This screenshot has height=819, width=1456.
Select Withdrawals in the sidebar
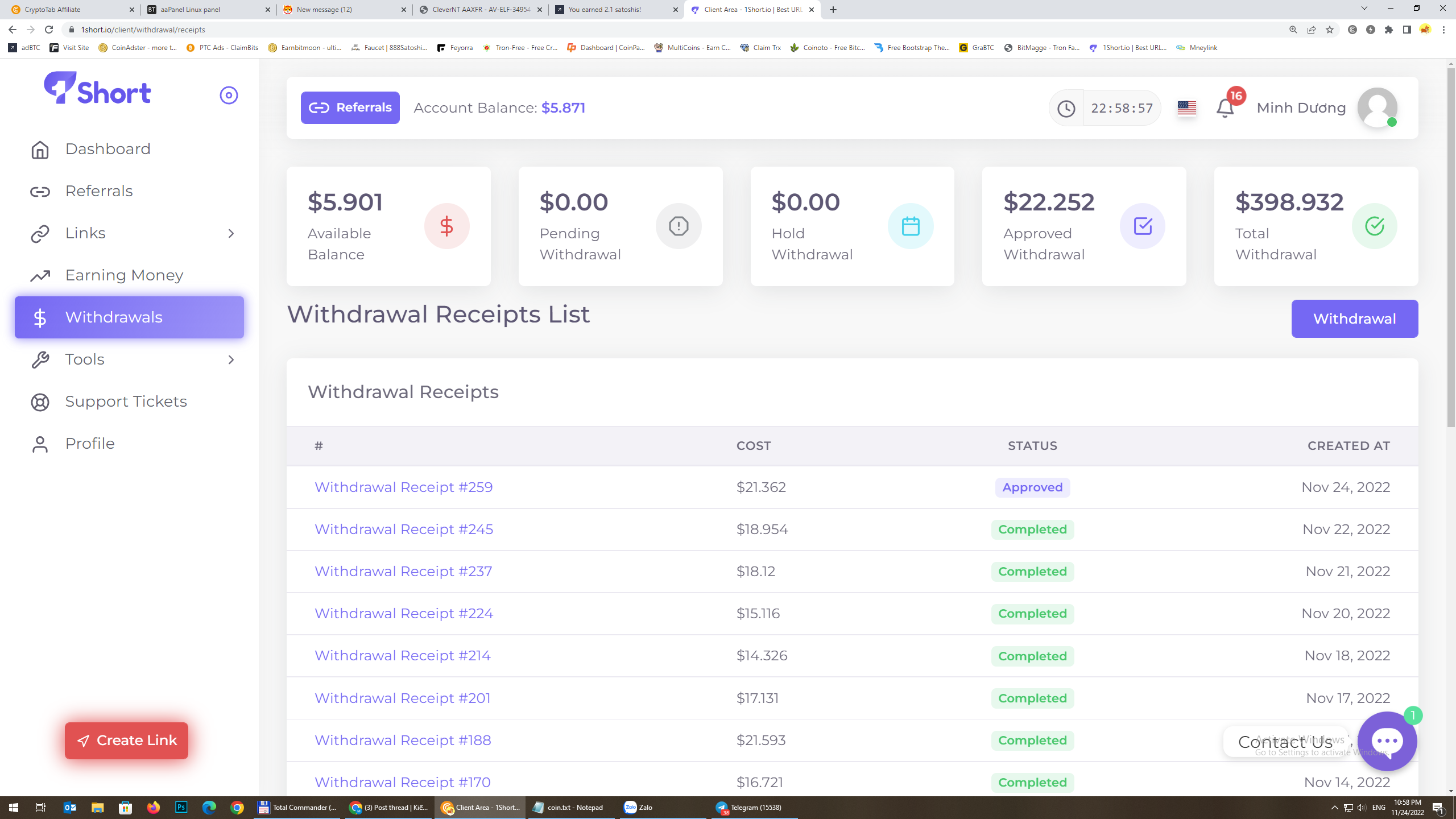tap(129, 317)
